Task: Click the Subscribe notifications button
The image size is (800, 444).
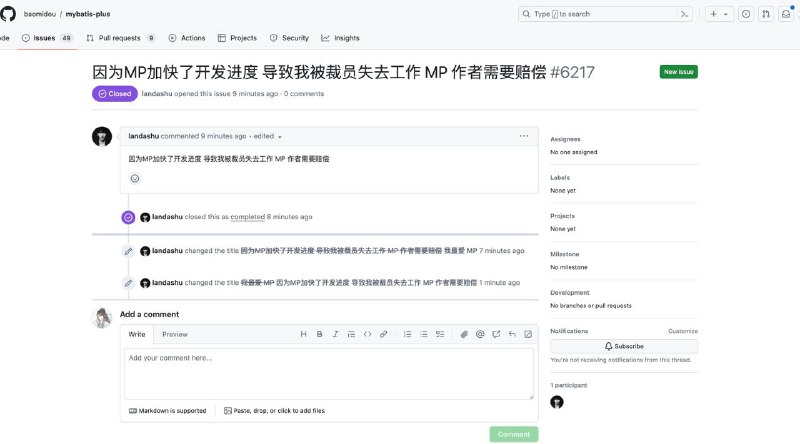Action: [x=624, y=346]
